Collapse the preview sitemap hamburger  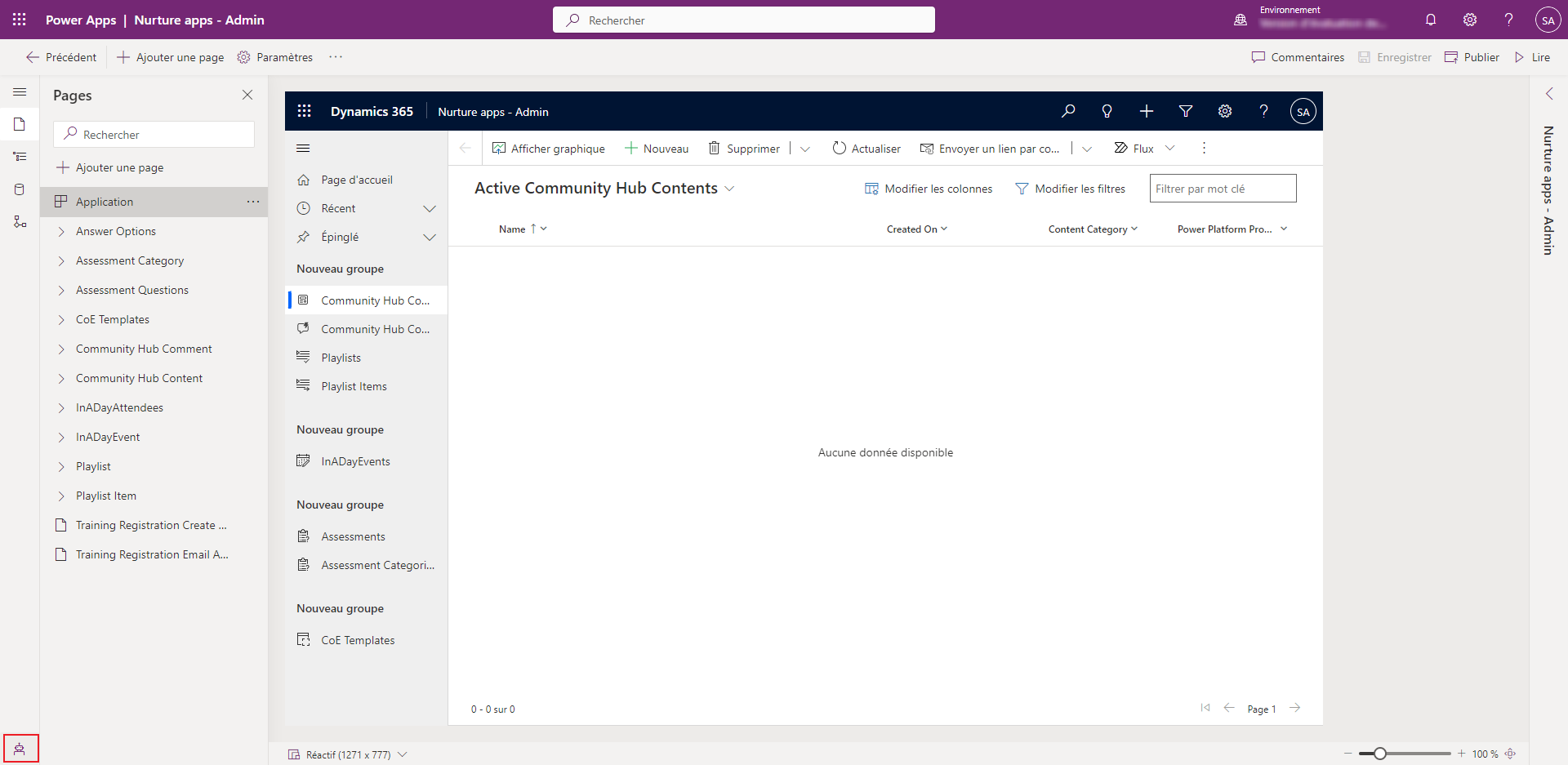pyautogui.click(x=303, y=148)
